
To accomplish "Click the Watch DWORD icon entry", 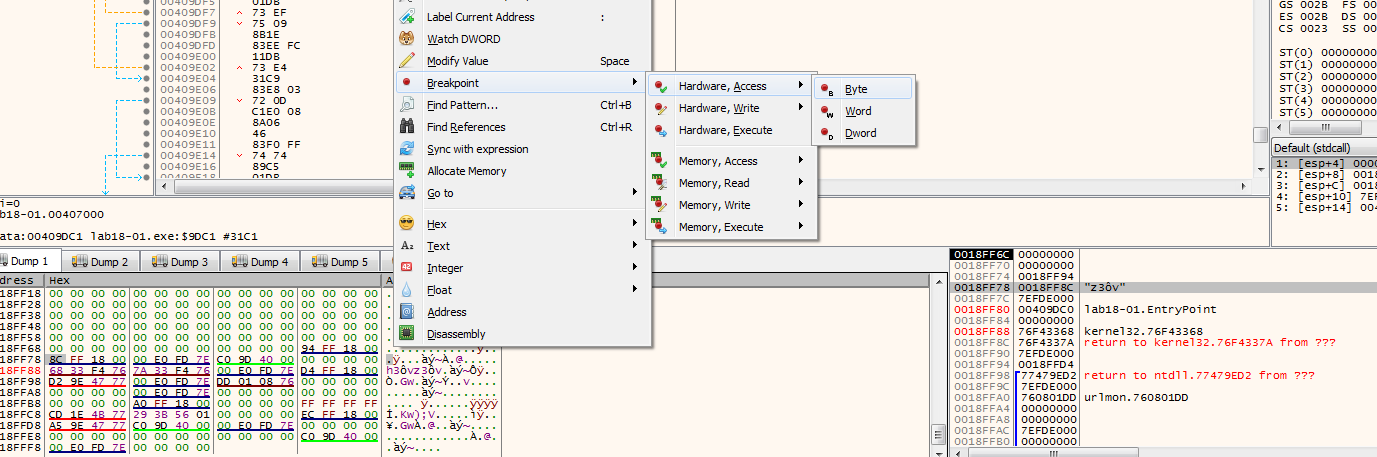I will [407, 39].
